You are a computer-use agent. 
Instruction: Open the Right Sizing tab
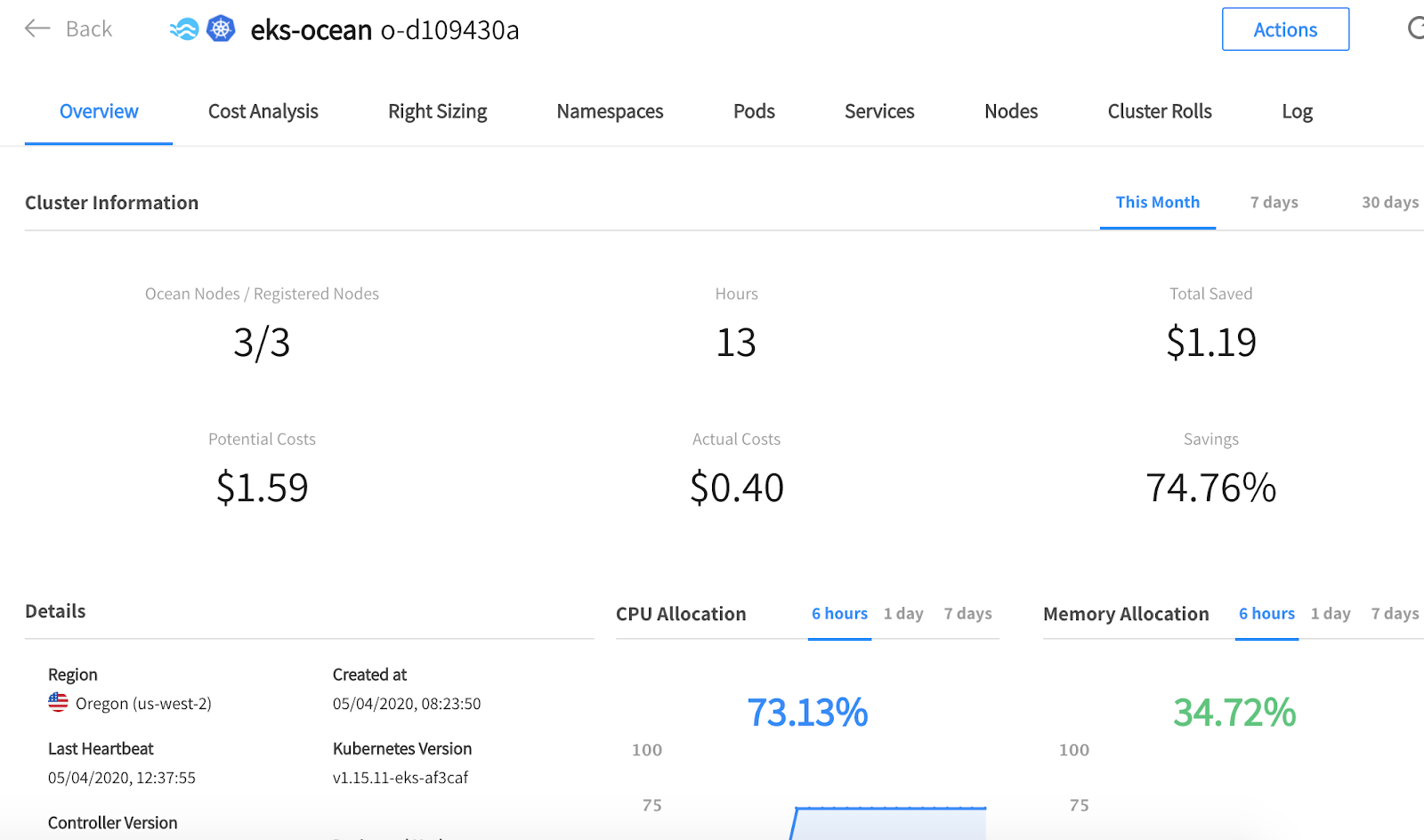point(438,111)
